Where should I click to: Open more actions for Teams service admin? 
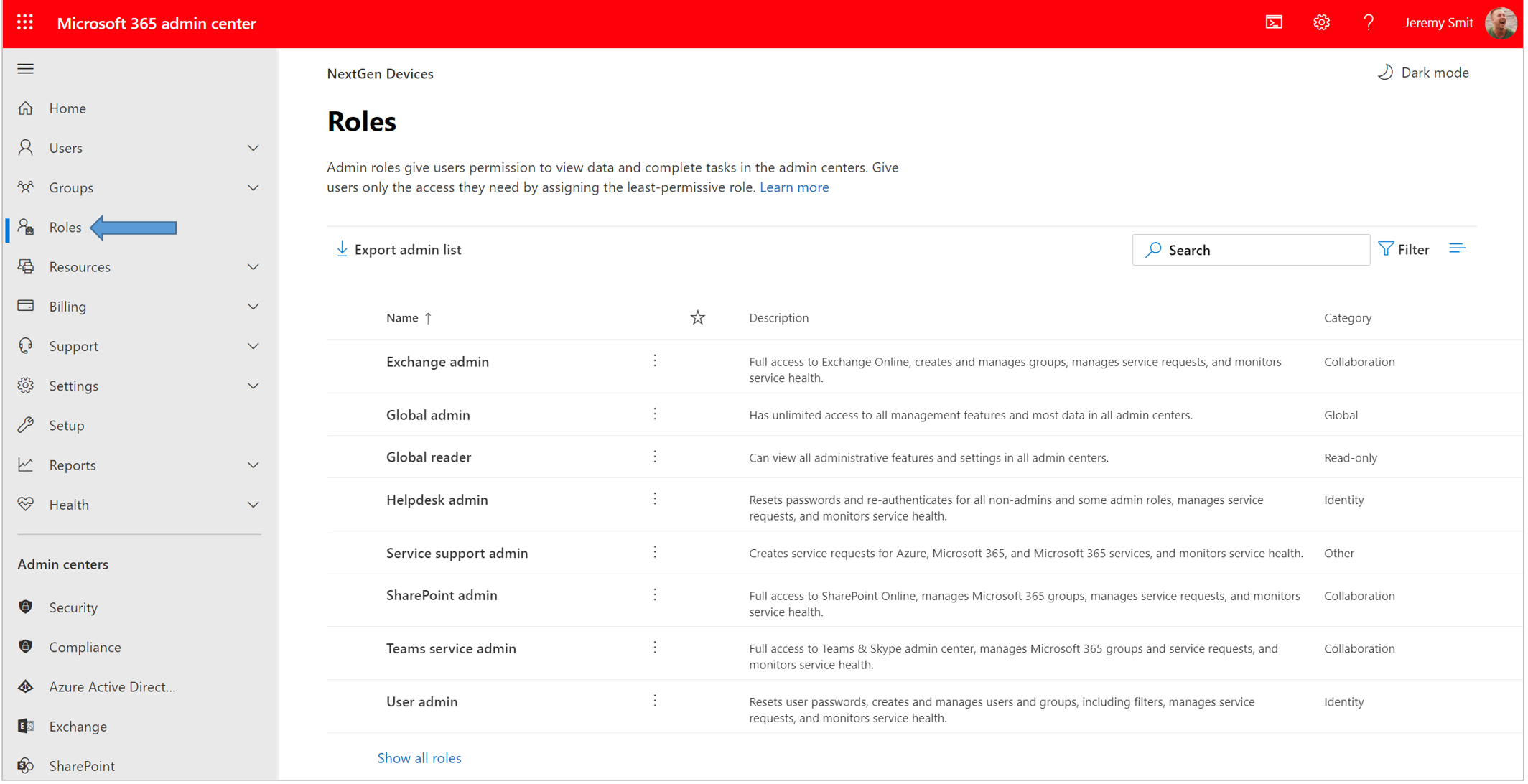click(655, 648)
